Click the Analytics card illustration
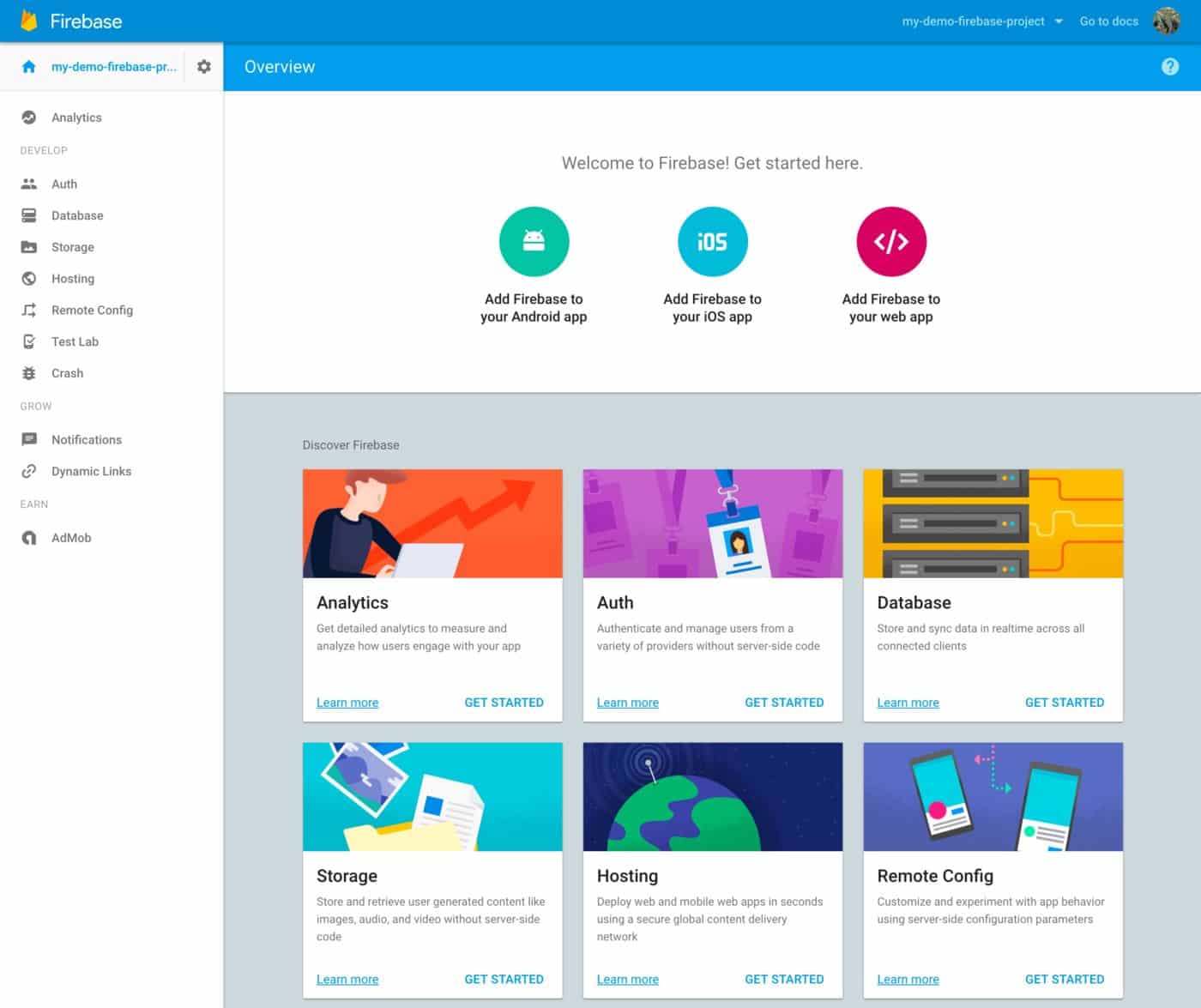The image size is (1201, 1008). point(432,523)
